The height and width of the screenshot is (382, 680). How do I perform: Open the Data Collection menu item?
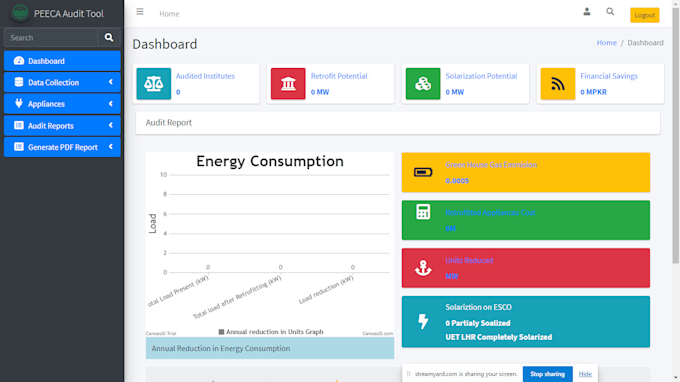point(62,82)
